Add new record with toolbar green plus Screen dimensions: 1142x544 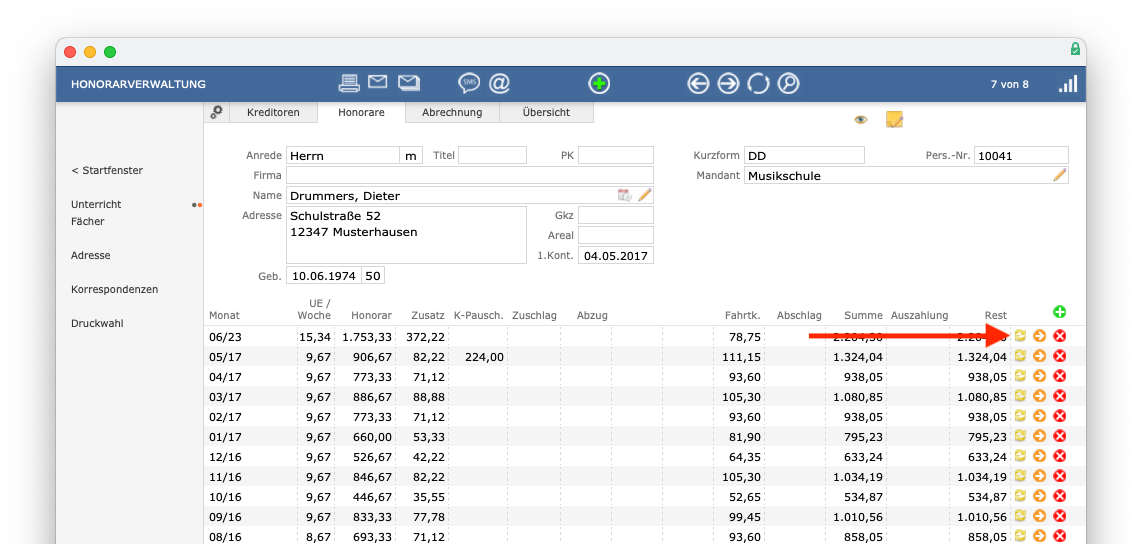point(599,84)
